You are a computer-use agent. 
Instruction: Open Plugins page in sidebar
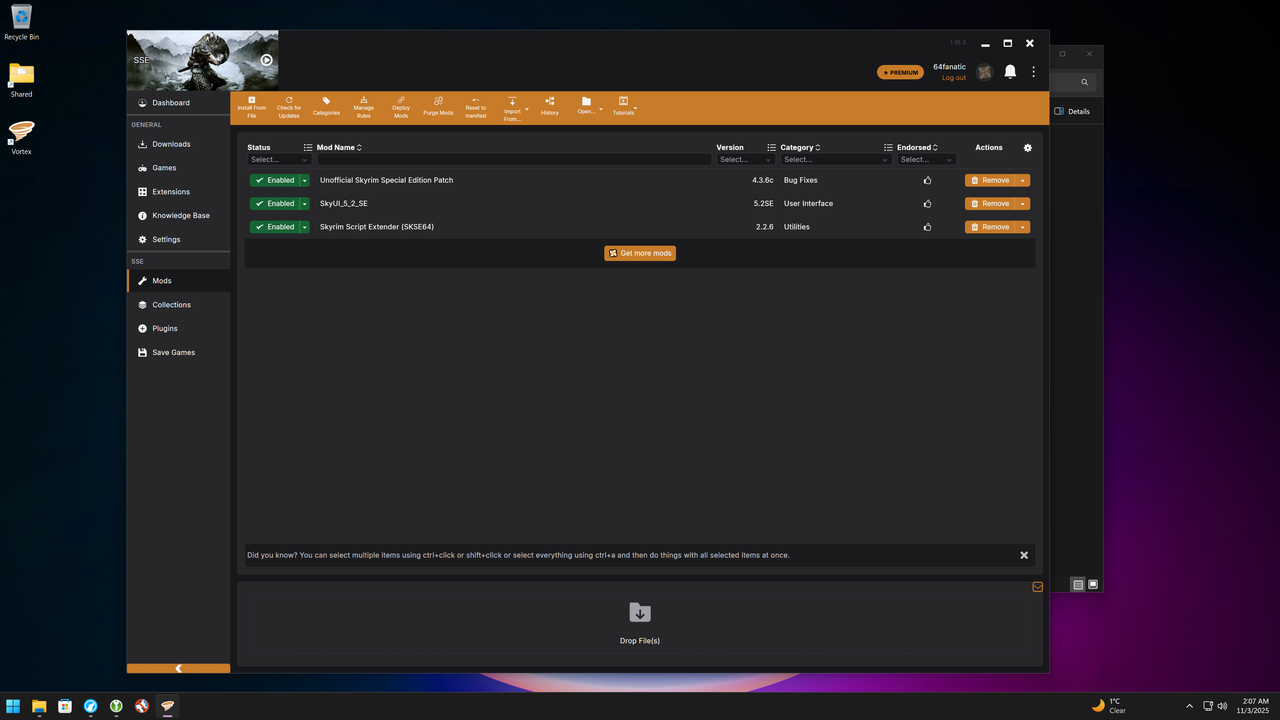pos(178,329)
